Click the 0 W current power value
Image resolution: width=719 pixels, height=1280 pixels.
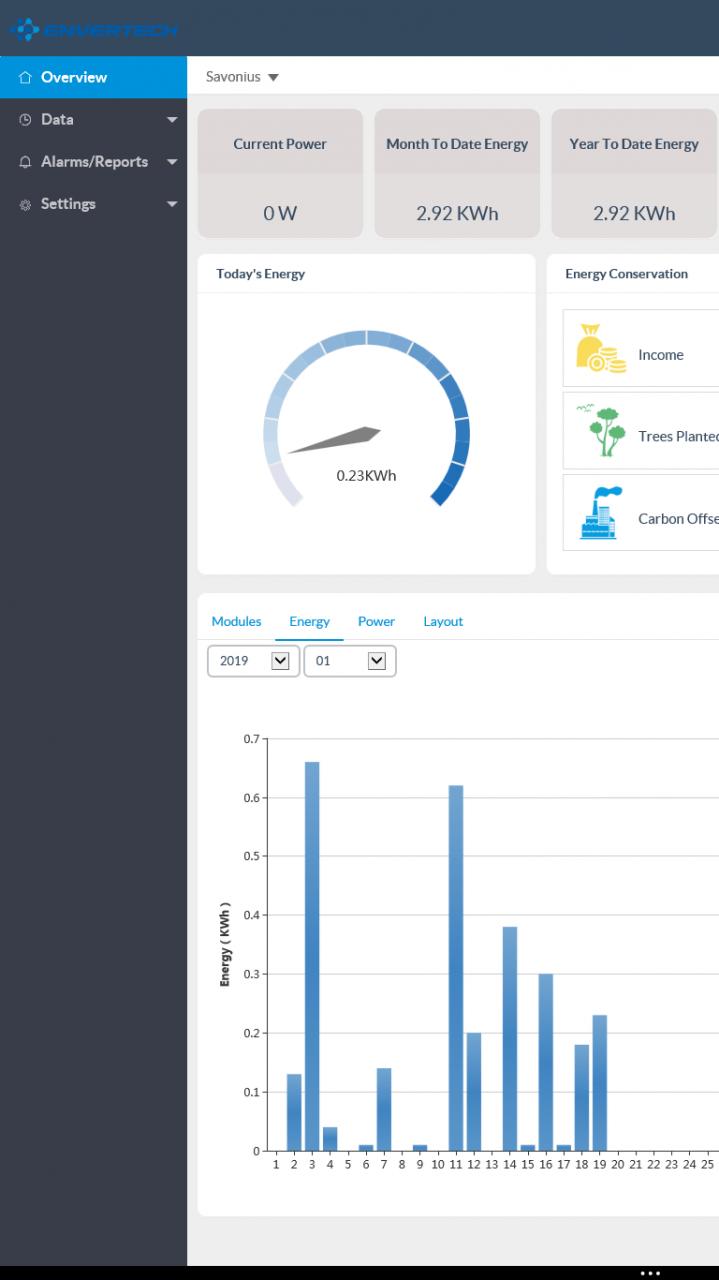[x=280, y=213]
